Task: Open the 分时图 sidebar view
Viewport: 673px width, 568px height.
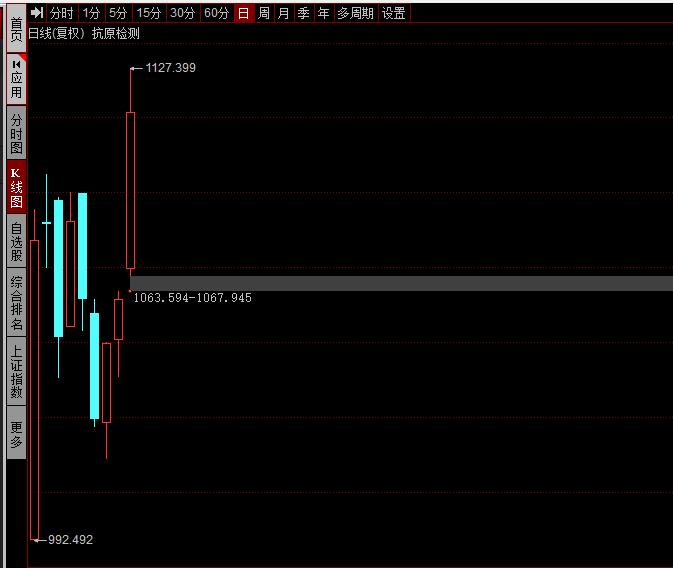Action: (16, 133)
